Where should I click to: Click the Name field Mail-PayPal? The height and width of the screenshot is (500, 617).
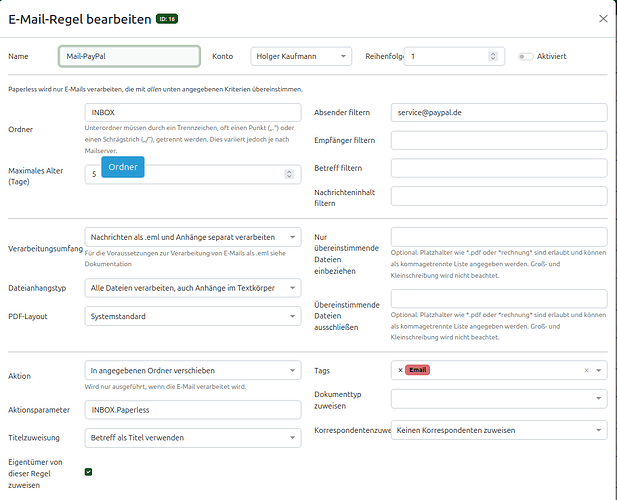129,57
